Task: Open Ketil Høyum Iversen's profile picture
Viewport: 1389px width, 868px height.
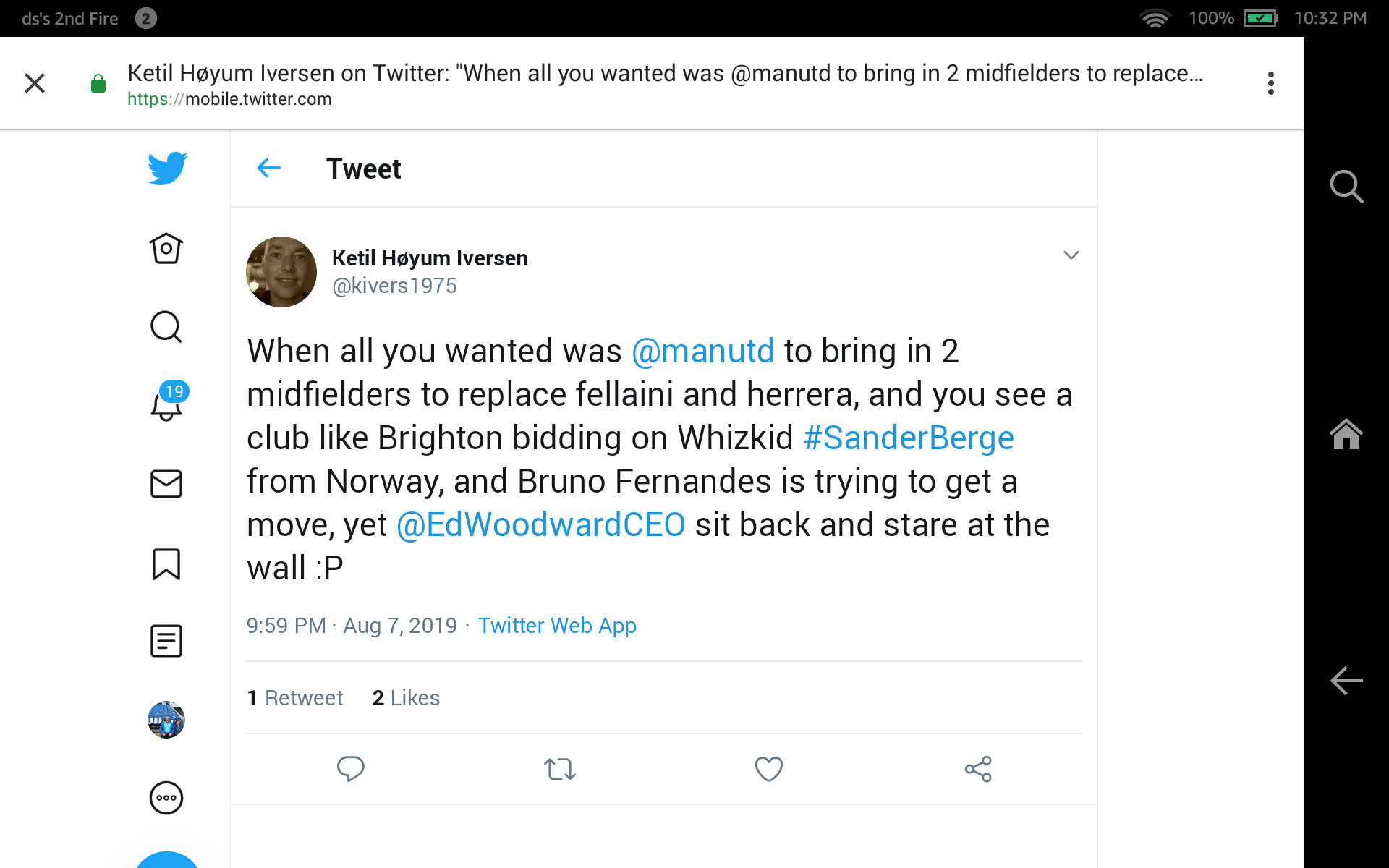Action: point(281,272)
